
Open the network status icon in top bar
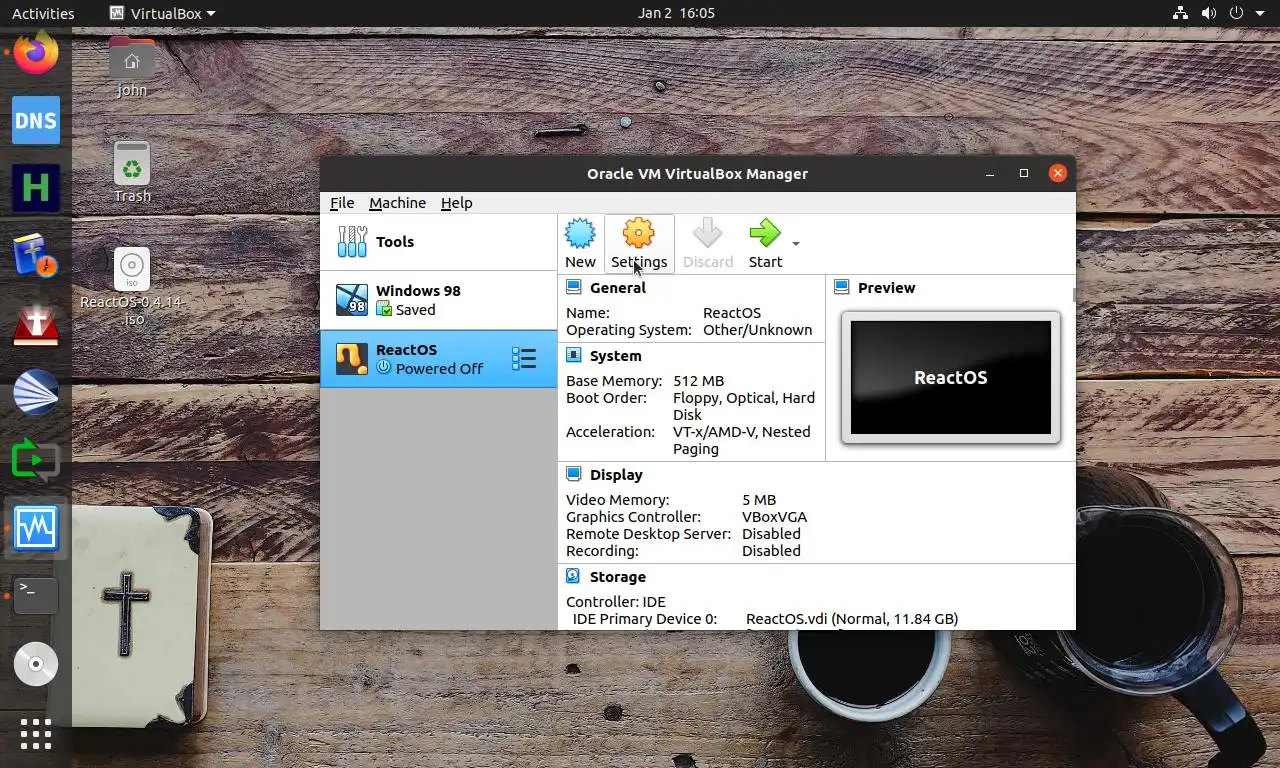(1180, 13)
